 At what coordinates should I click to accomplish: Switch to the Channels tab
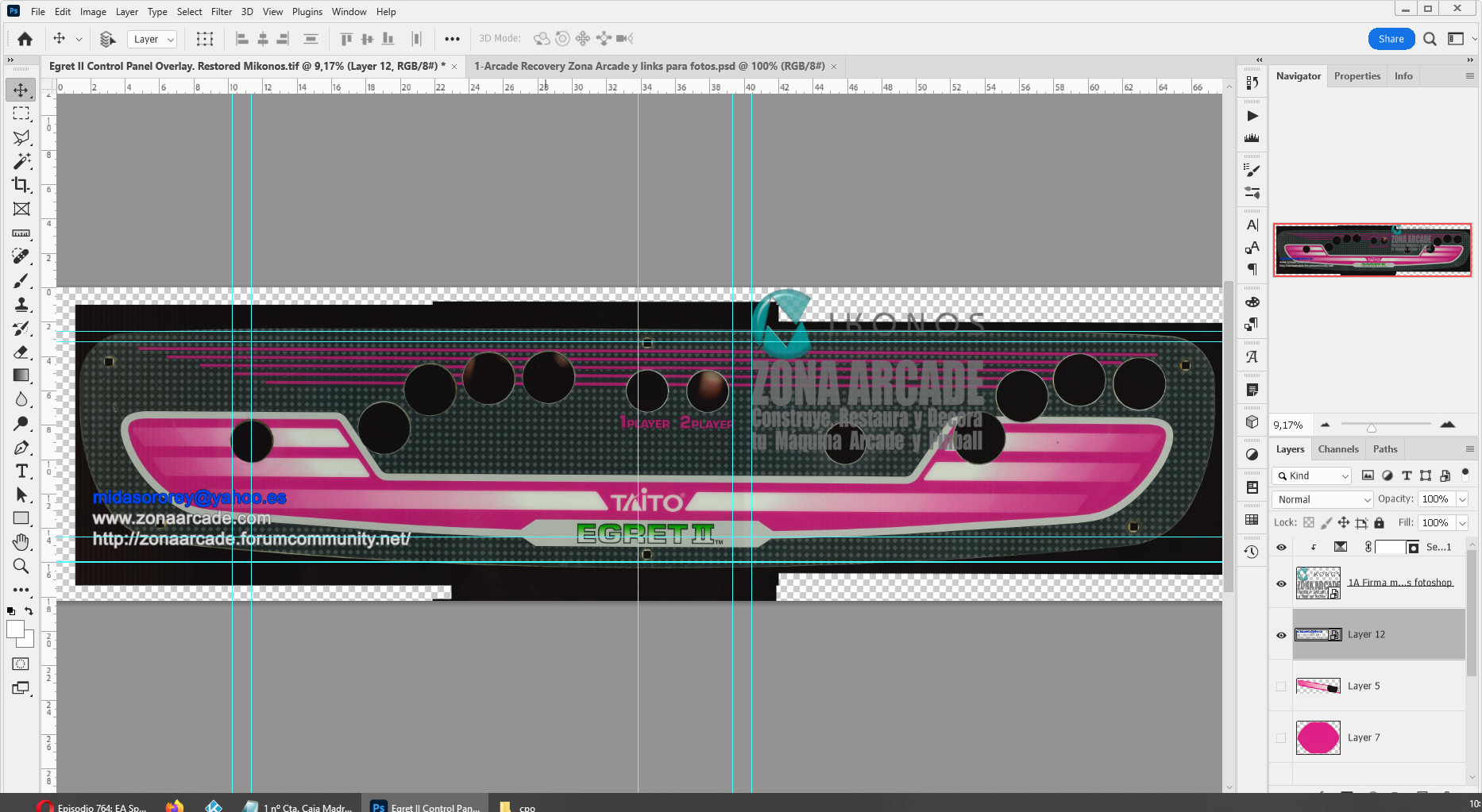pos(1337,449)
